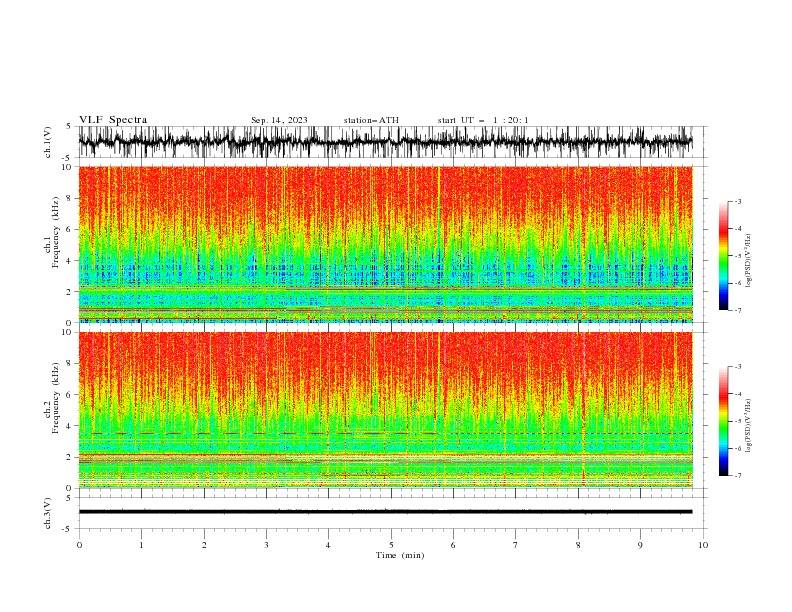This screenshot has width=792, height=612.
Task: Click the 'ch.2 Frequency (kHz)' axis label
Action: (52, 398)
